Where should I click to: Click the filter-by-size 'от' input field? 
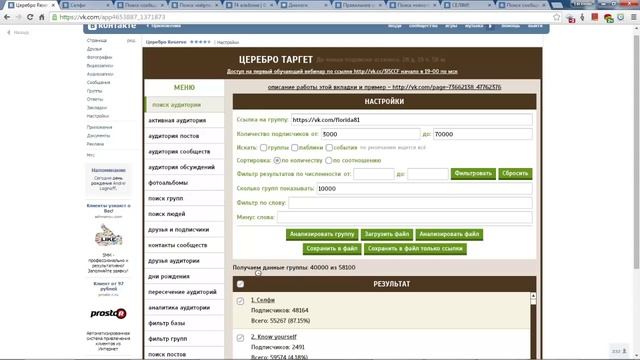click(374, 174)
